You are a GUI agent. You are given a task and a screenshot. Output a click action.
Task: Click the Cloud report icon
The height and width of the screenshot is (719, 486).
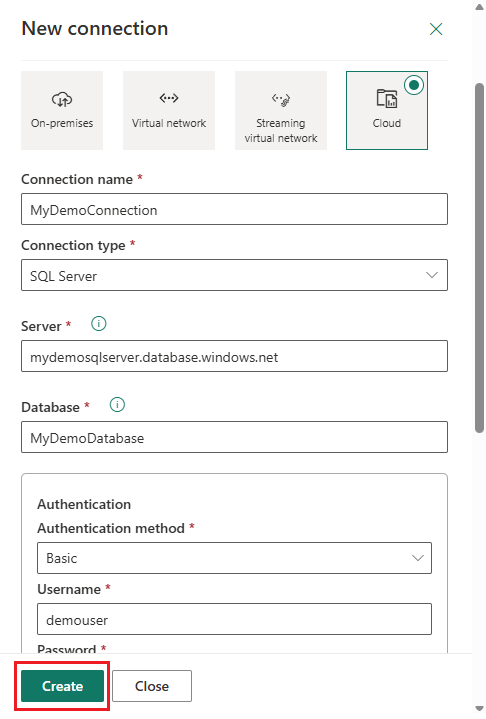(387, 98)
